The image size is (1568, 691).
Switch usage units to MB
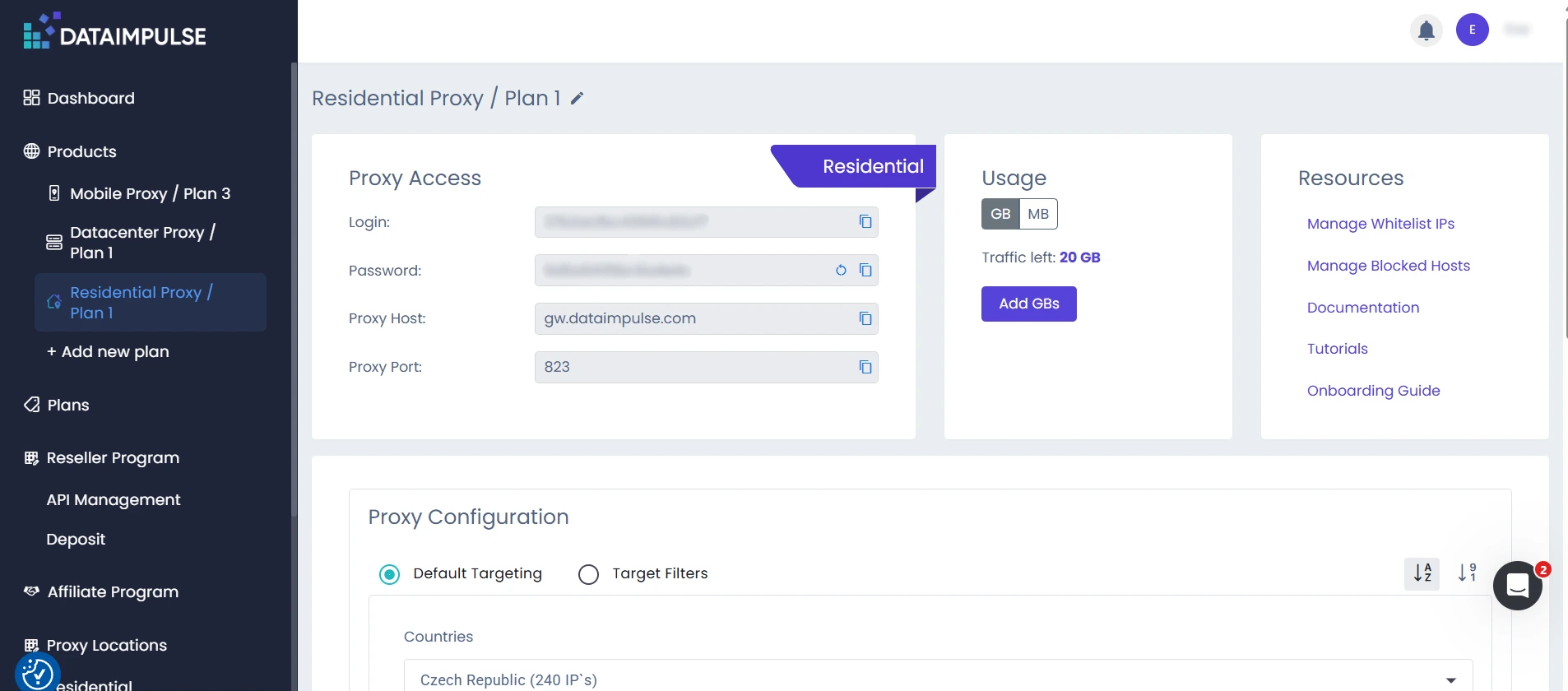point(1038,214)
